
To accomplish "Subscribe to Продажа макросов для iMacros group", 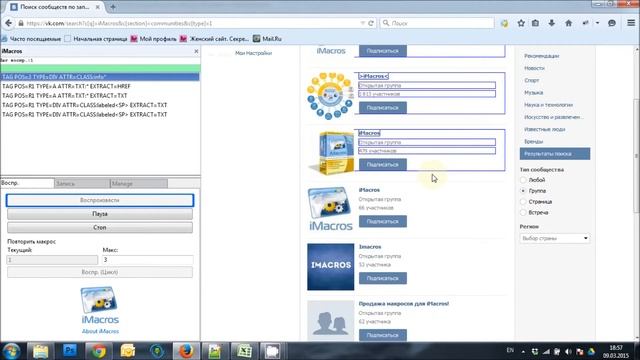I will [x=383, y=335].
